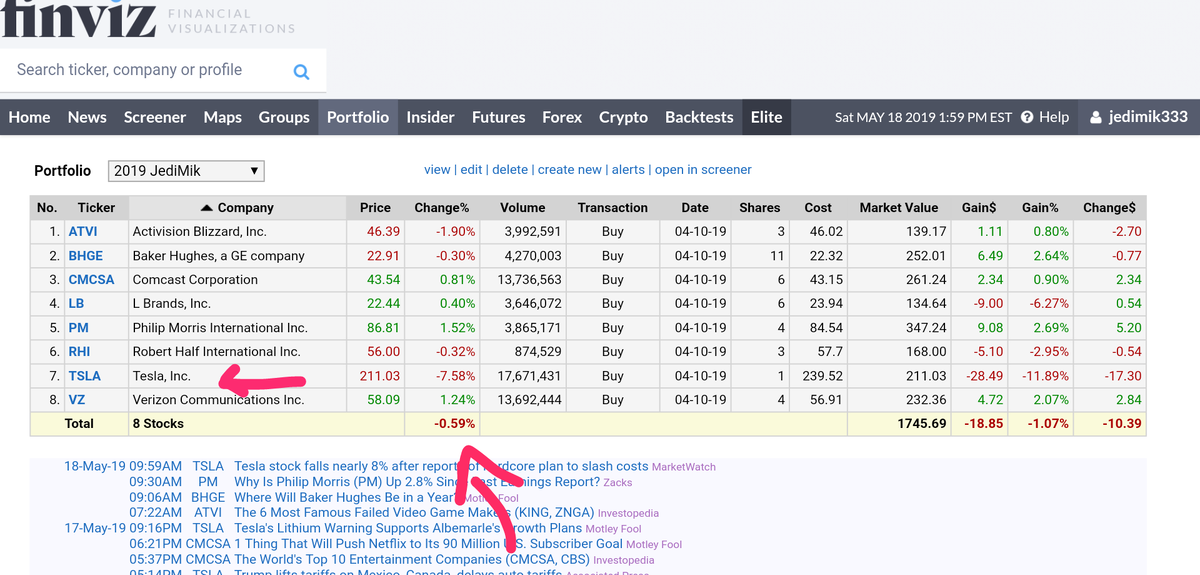
Task: Open news 'Tesla stock falls nearly 8%' headline
Action: (x=441, y=466)
